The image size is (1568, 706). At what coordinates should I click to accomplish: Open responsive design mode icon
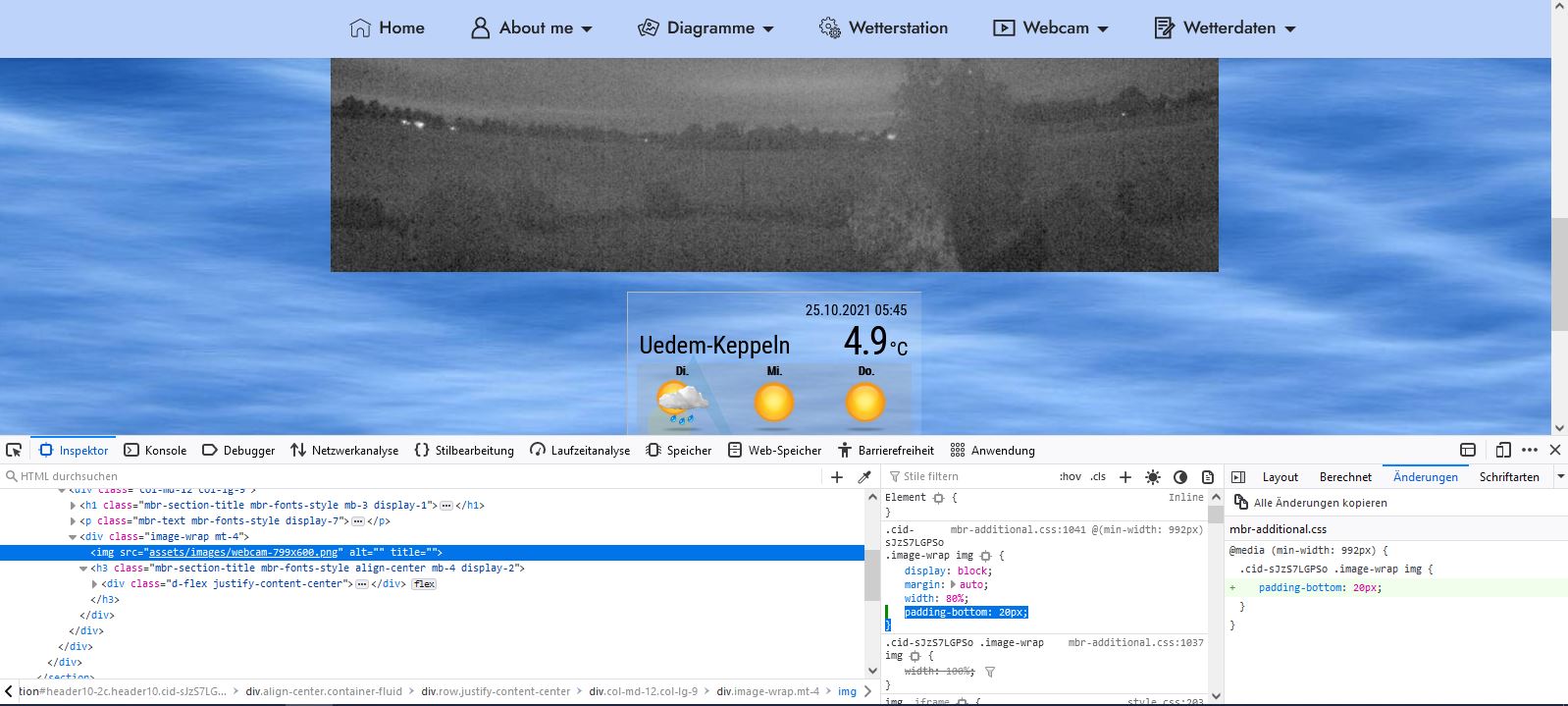(1503, 450)
